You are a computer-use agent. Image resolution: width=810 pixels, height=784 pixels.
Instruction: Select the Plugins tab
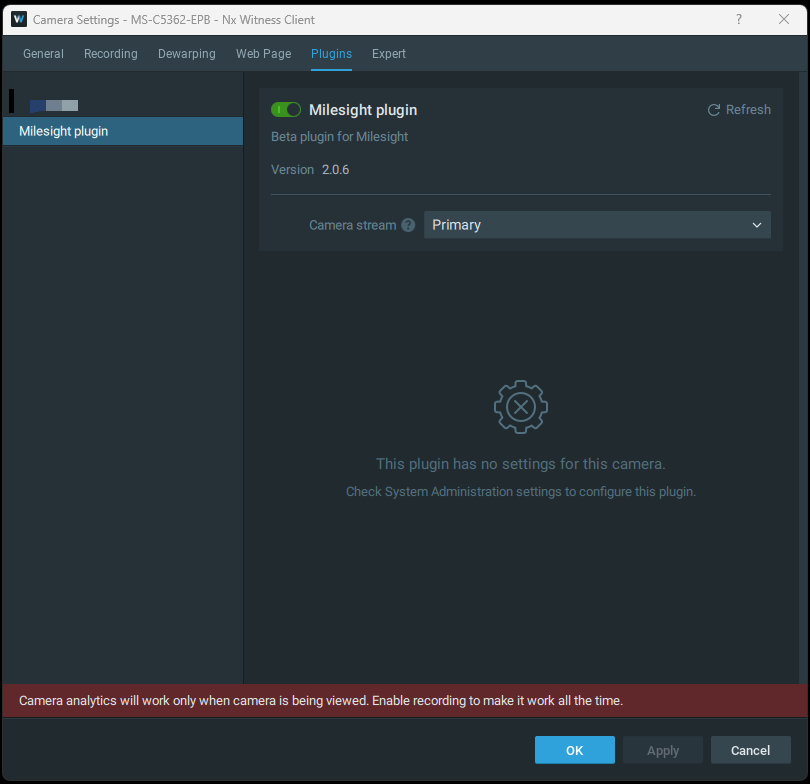(331, 54)
